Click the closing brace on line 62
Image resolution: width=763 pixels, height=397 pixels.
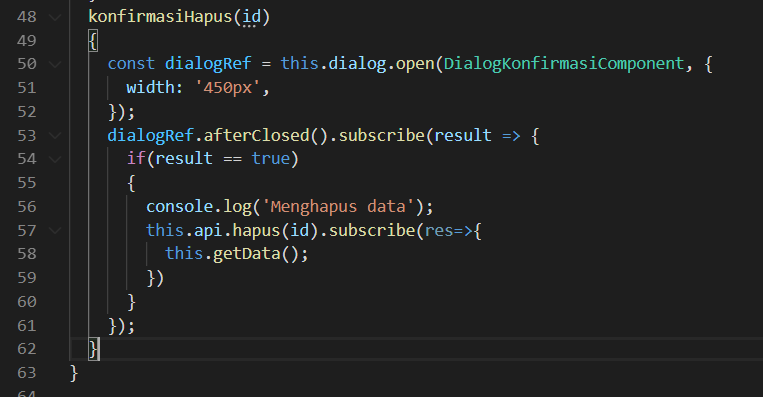coord(93,349)
